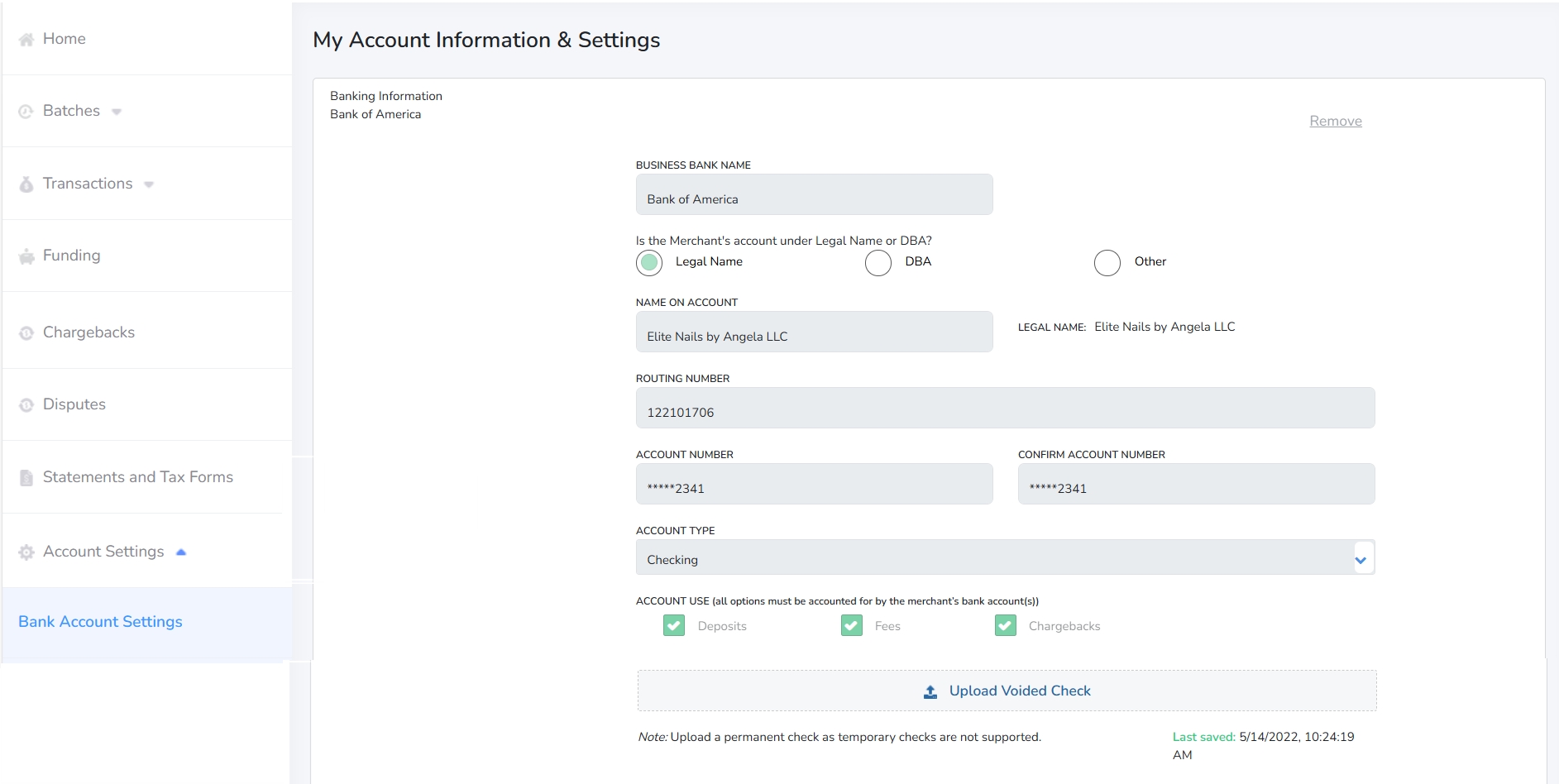Select the Other radio button
Screen dimensions: 1559x784
coord(1107,263)
